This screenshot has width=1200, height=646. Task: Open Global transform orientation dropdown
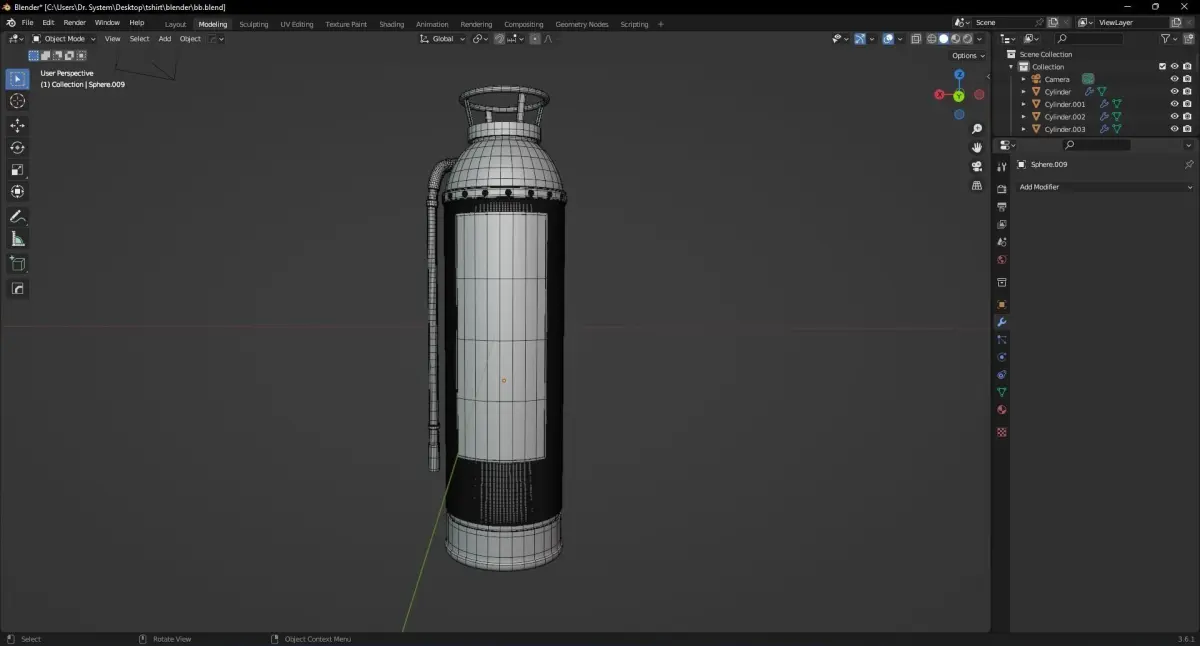click(x=442, y=39)
